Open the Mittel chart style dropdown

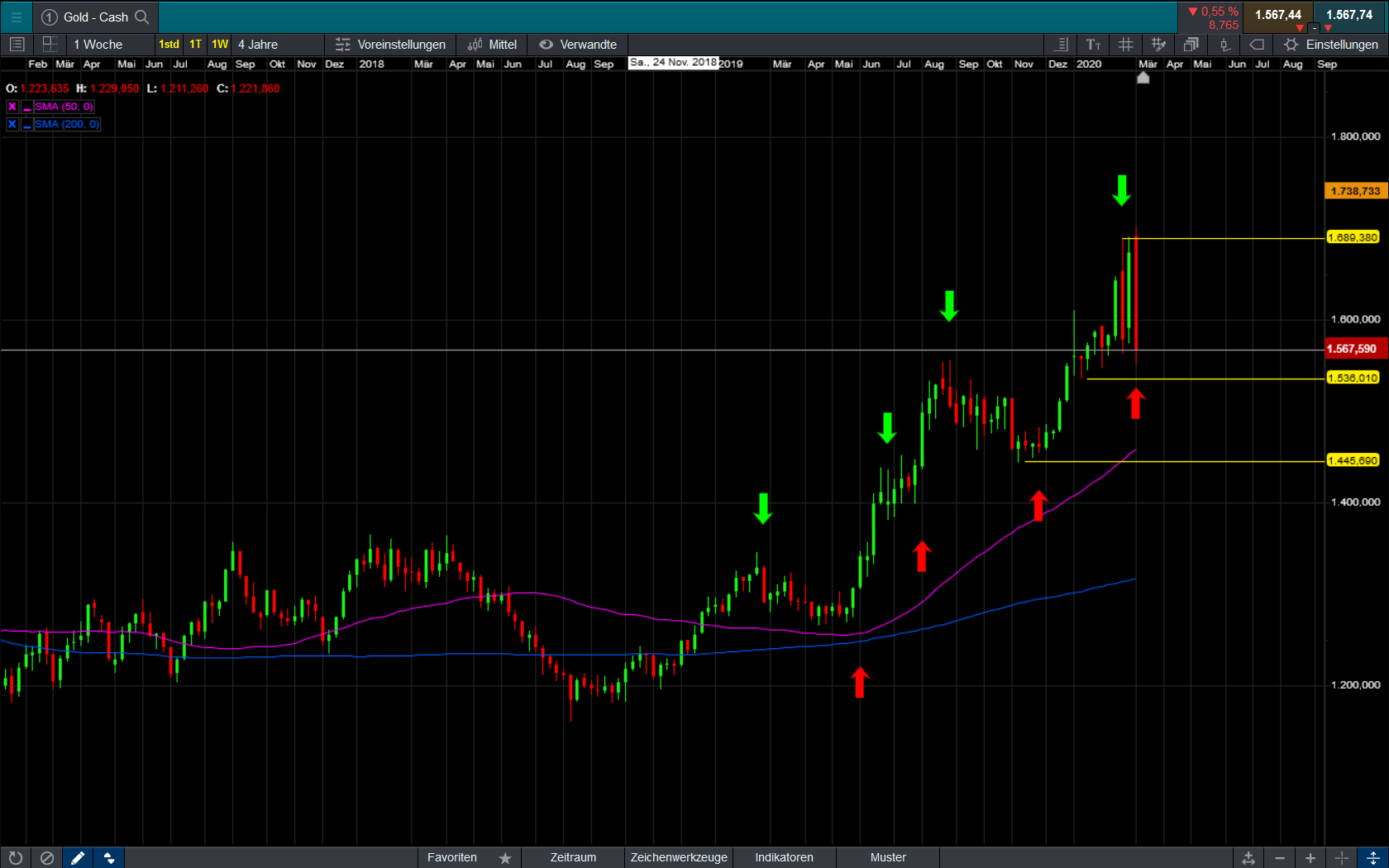click(x=493, y=45)
